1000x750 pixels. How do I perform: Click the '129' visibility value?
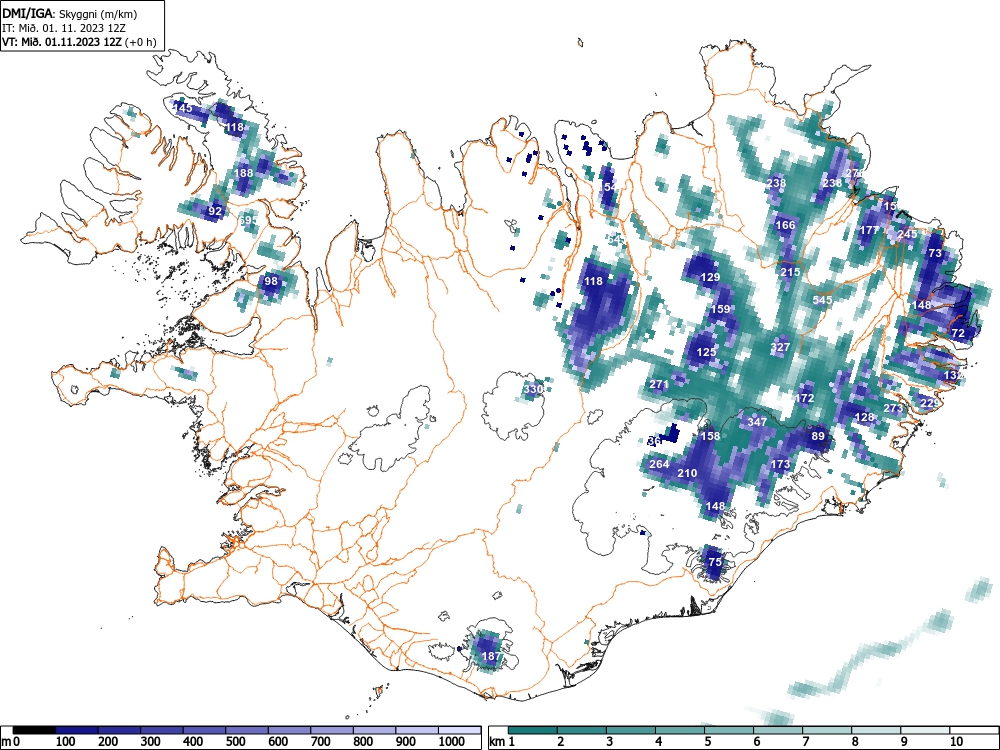pyautogui.click(x=710, y=277)
